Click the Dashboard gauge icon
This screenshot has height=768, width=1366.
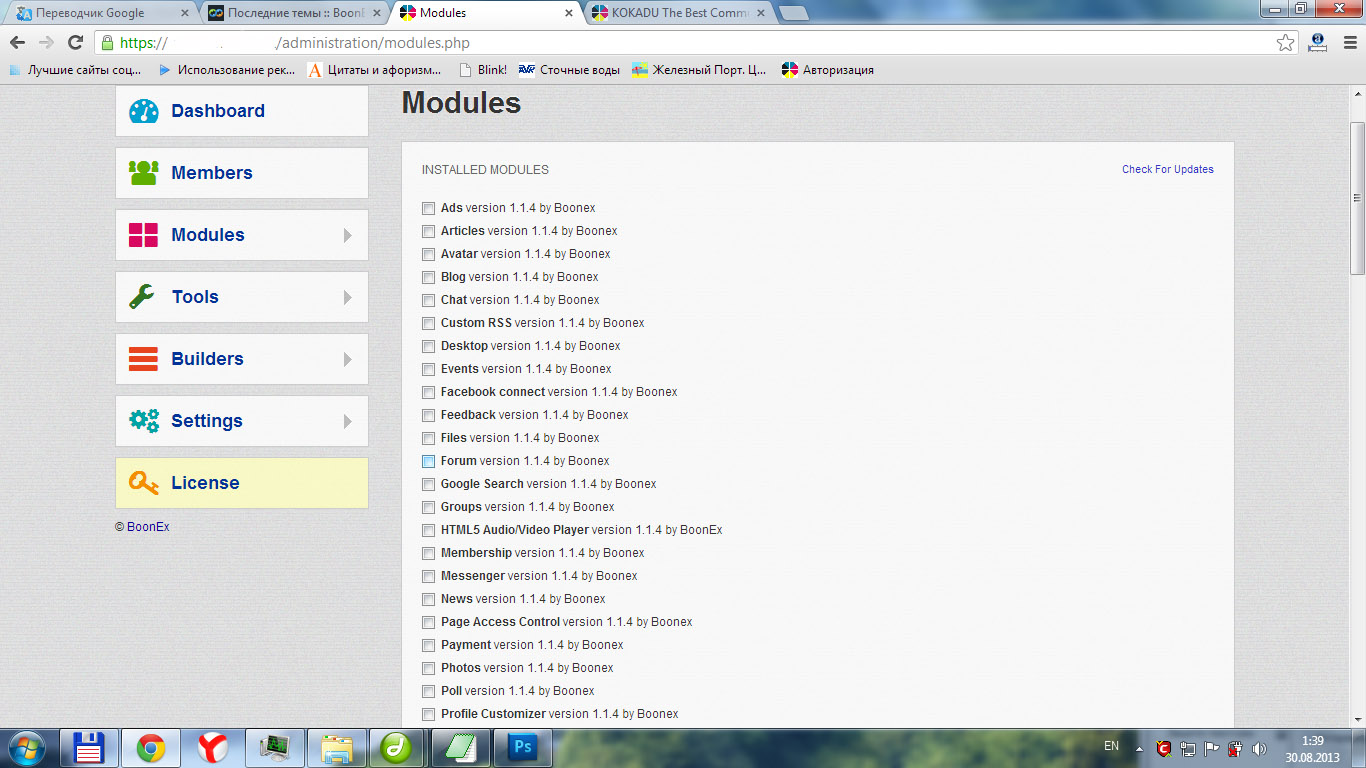[144, 111]
